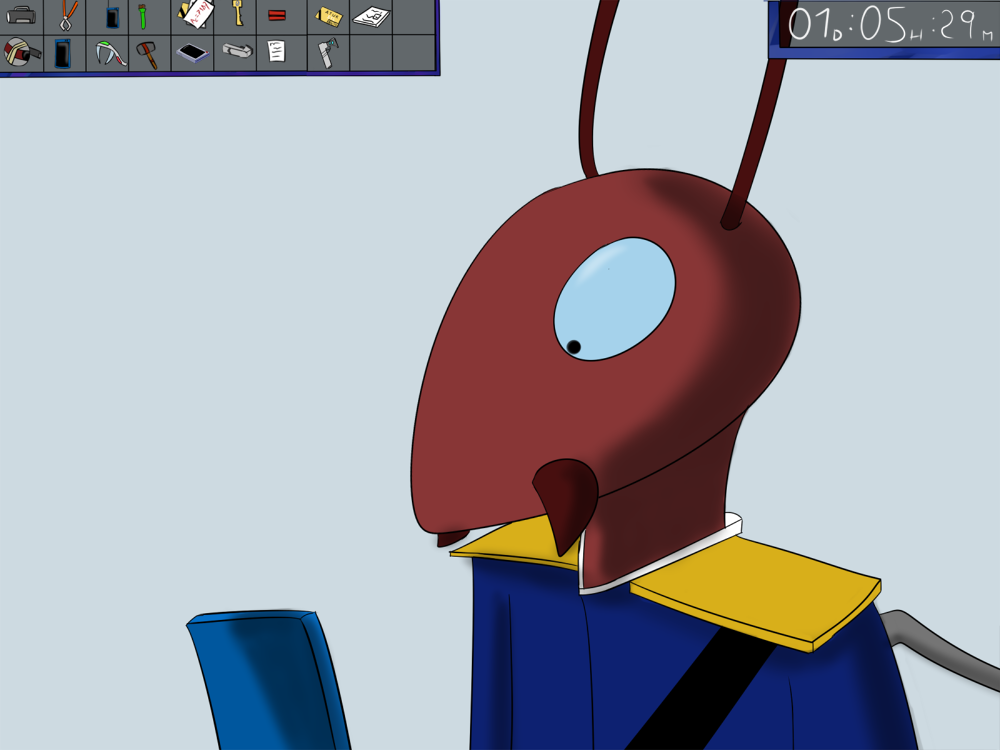The width and height of the screenshot is (1000, 750).
Task: Click the 01D:05H:29M timer display
Action: 884,26
